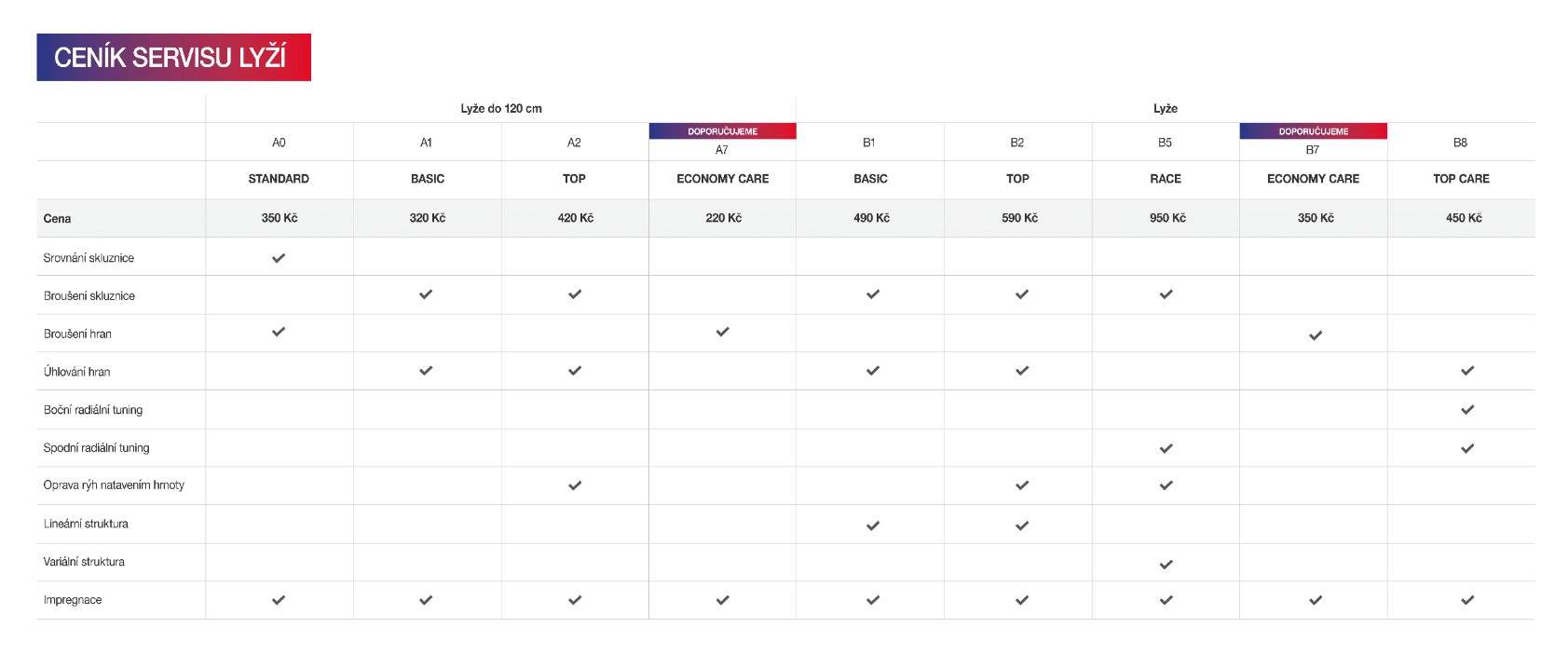Click the Srovnání skluznice checkmark under A0 STANDARD
This screenshot has width=1568, height=655.
pos(279,258)
